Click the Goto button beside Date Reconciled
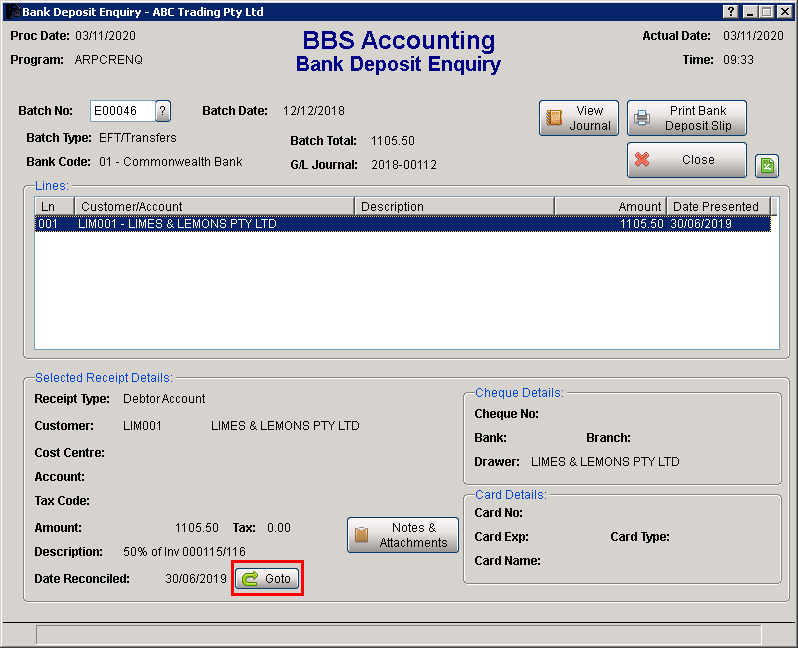 (267, 579)
